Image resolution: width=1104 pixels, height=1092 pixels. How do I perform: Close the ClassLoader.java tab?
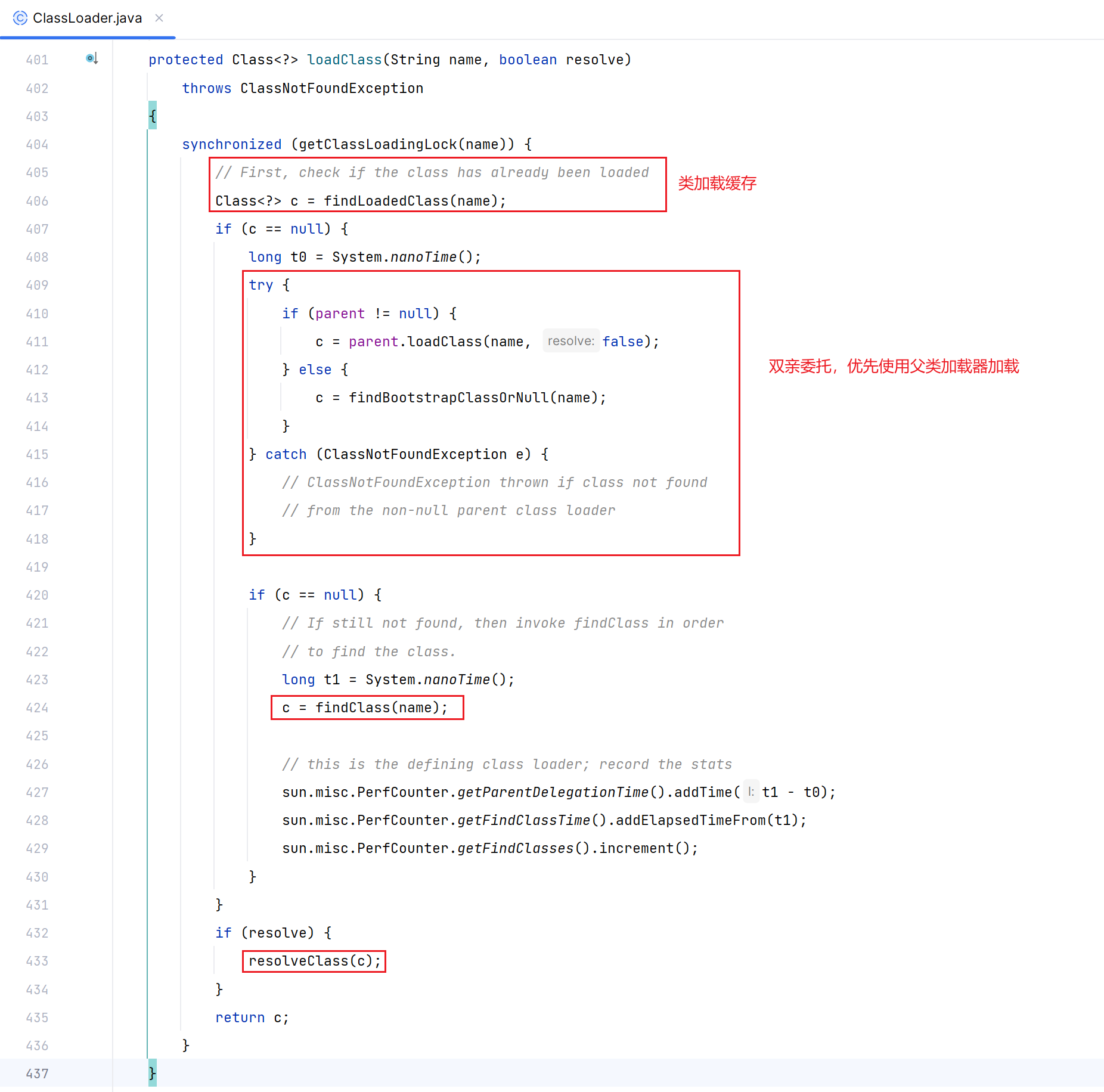click(159, 18)
